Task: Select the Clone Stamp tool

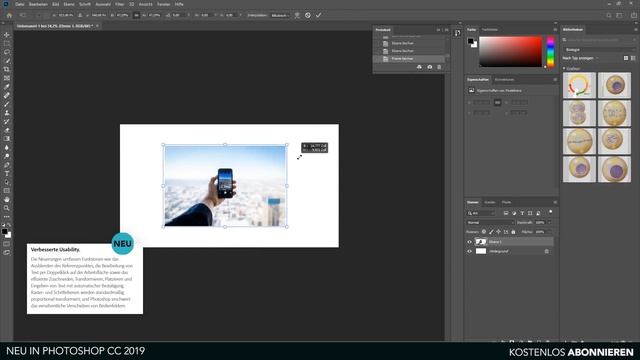Action: coord(7,113)
